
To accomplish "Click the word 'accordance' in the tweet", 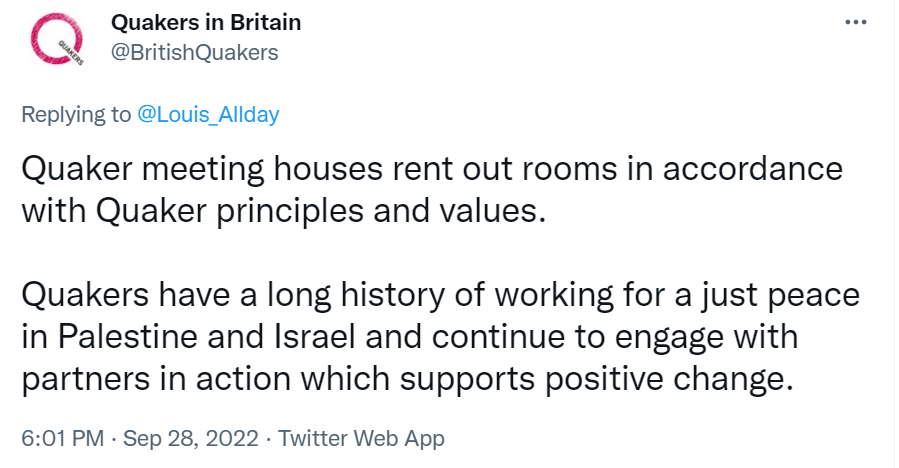I will [753, 169].
